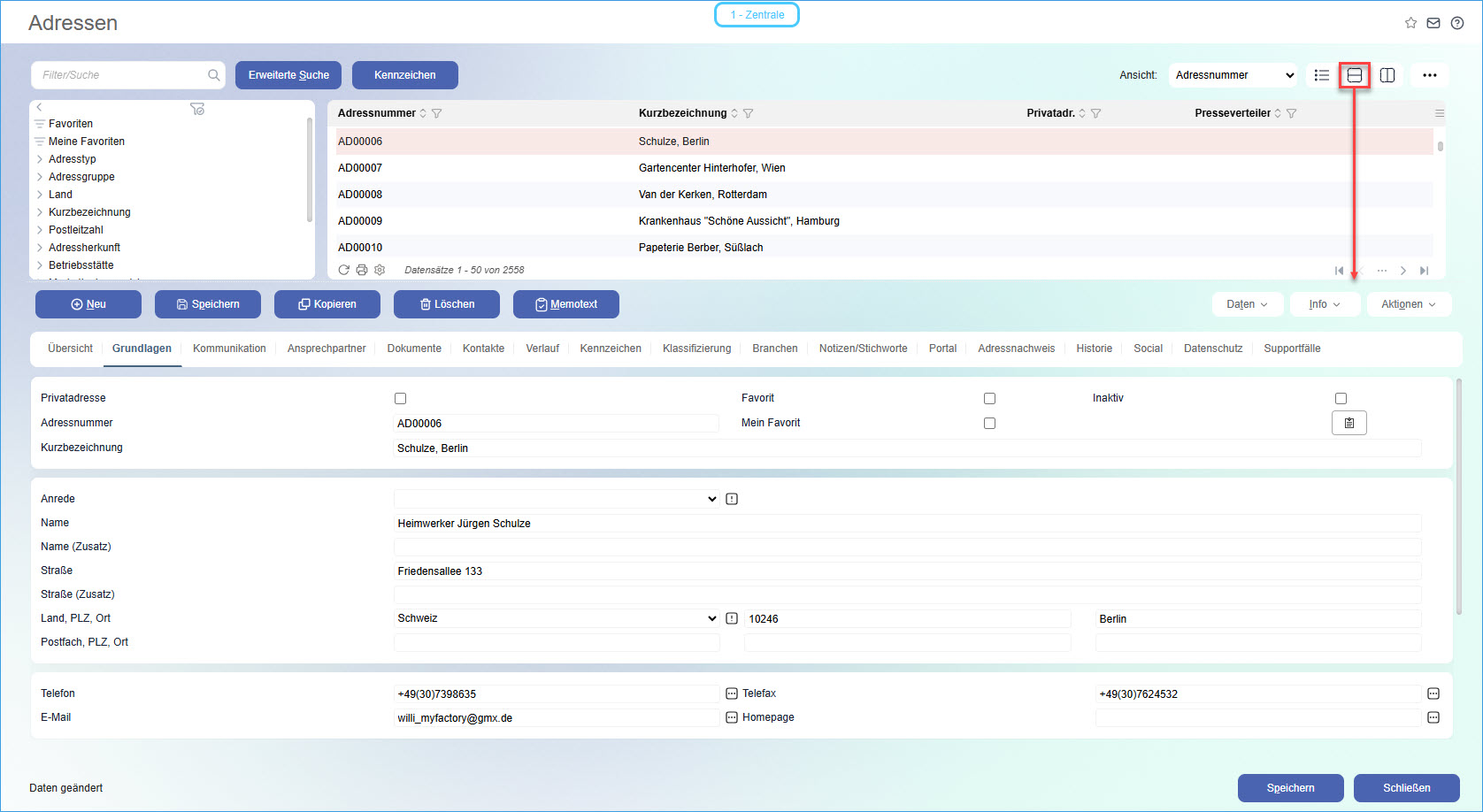Screen dimensions: 1483x812
Task: Click the star favorites icon in header
Action: coord(1410,23)
